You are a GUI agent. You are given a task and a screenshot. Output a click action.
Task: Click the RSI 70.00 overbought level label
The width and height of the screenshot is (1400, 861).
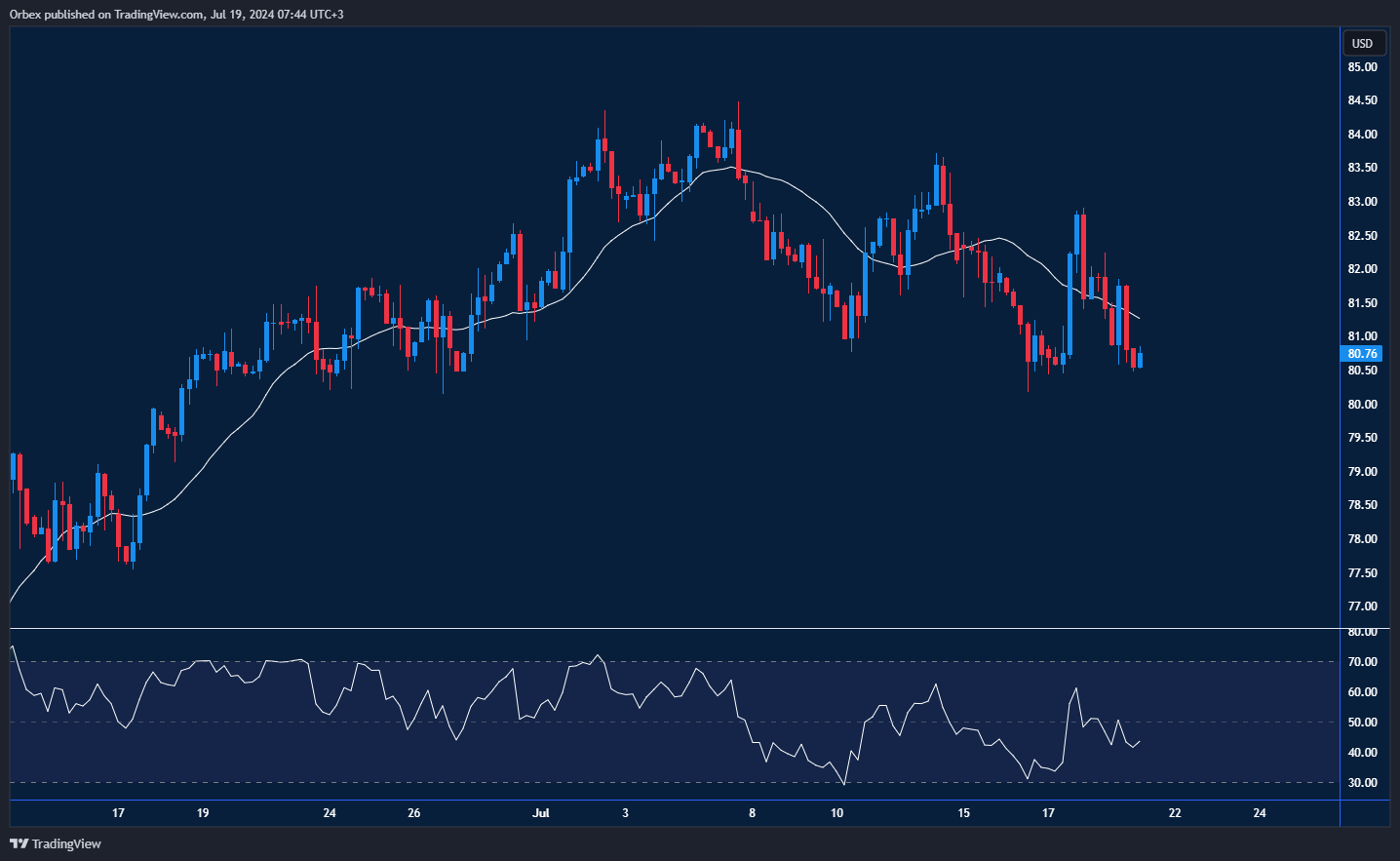(1362, 662)
